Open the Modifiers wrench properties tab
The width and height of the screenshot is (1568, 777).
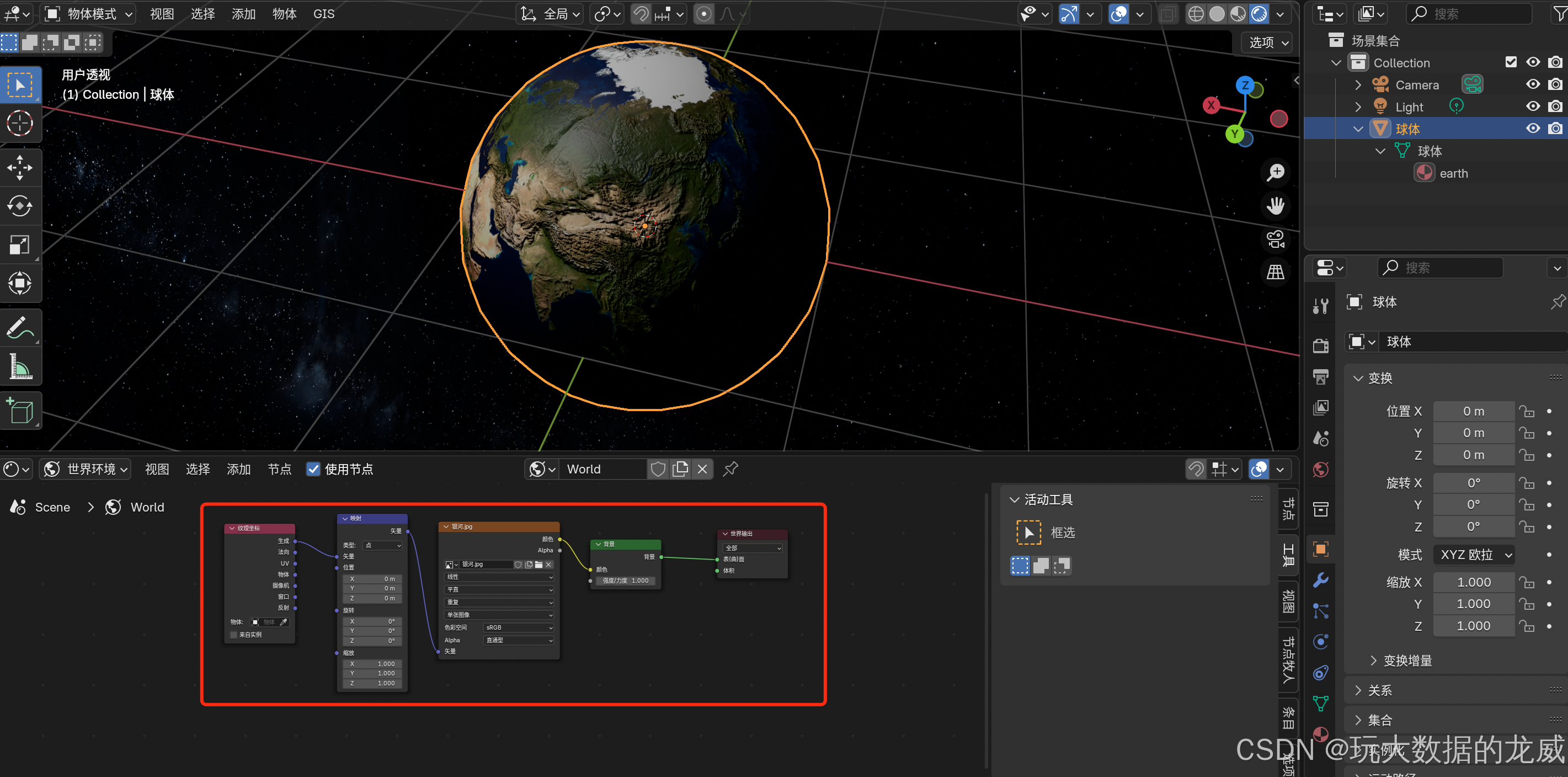pos(1320,579)
